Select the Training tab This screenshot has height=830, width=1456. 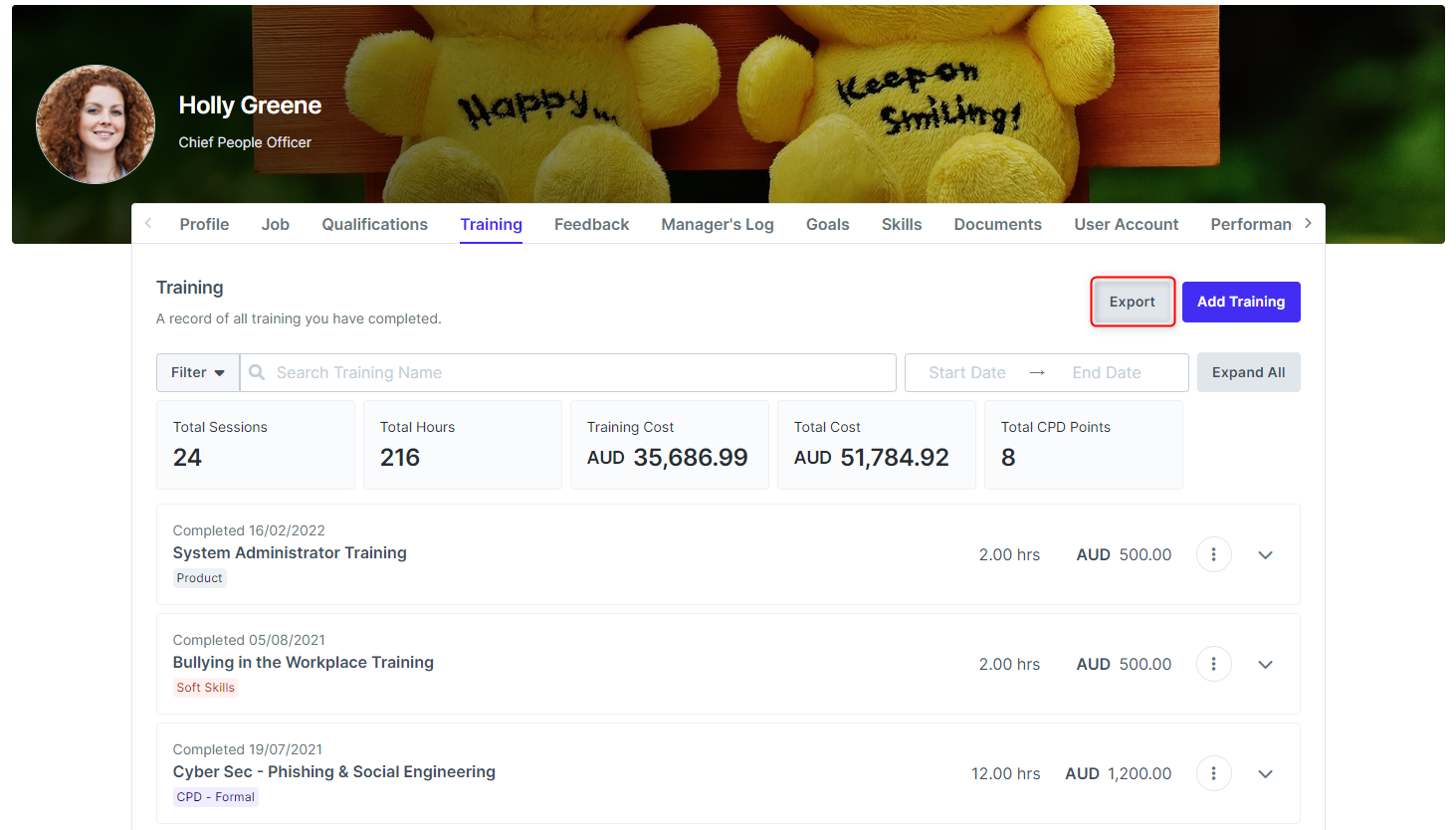(491, 225)
